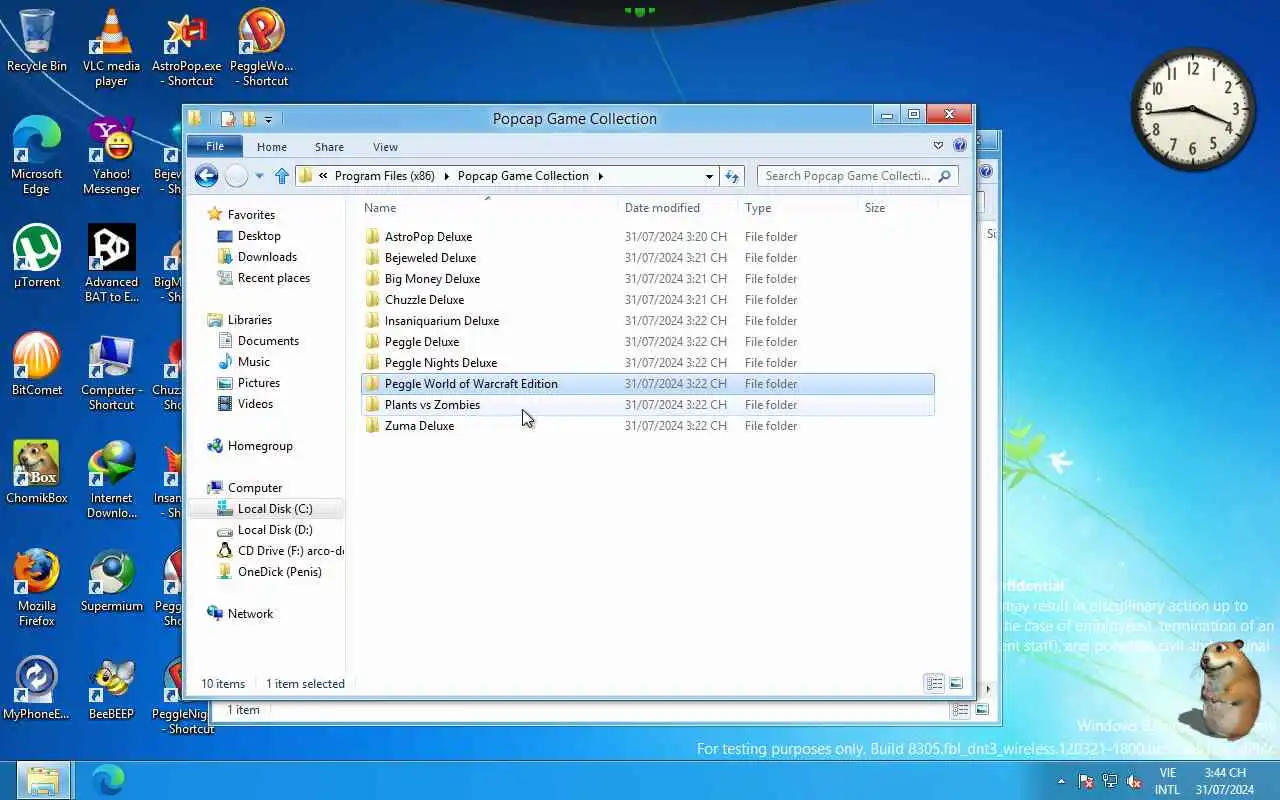Select the AstroPop Deluxe folder

pos(647,237)
